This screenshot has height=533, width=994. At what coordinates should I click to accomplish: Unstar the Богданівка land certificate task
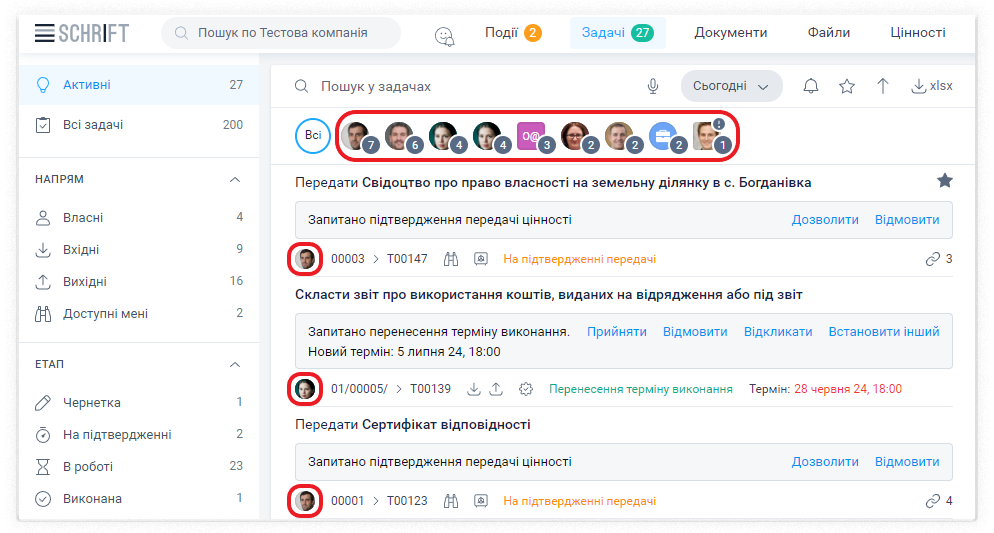(944, 181)
